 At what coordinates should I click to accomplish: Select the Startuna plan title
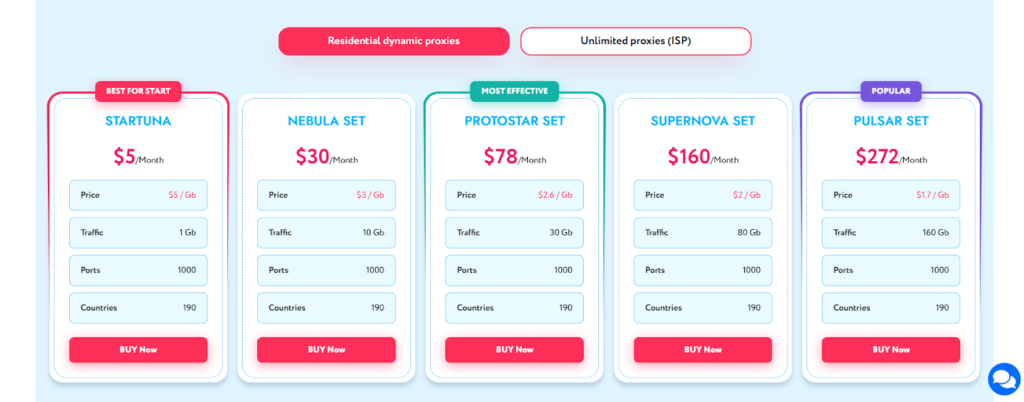[x=138, y=121]
